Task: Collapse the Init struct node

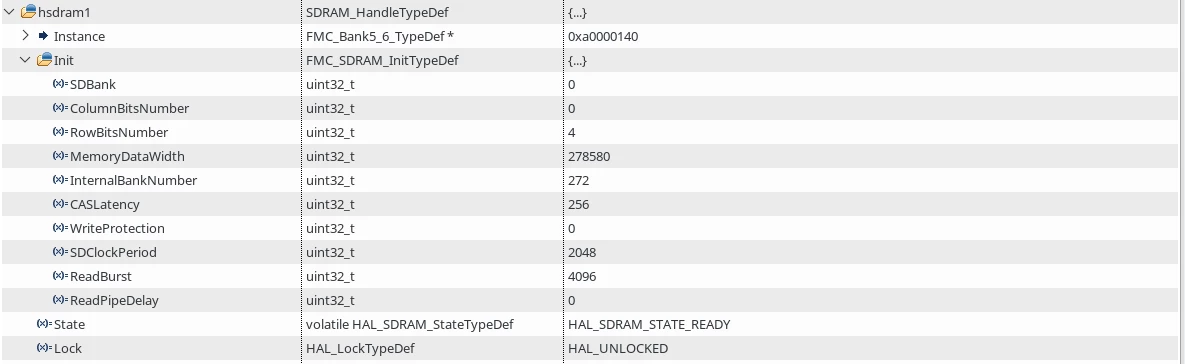Action: pos(25,60)
